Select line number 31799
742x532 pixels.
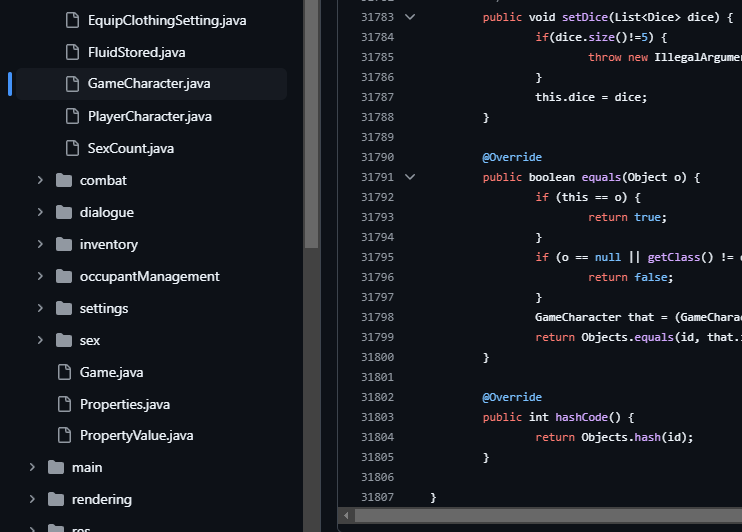[x=377, y=337]
